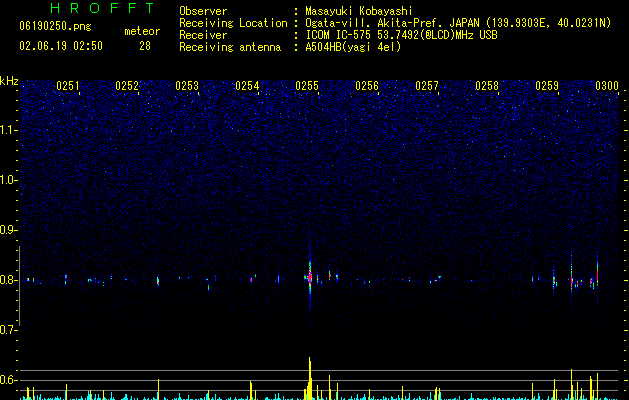Click the 0.7 kHz axis label
The width and height of the screenshot is (629, 400).
(9, 330)
